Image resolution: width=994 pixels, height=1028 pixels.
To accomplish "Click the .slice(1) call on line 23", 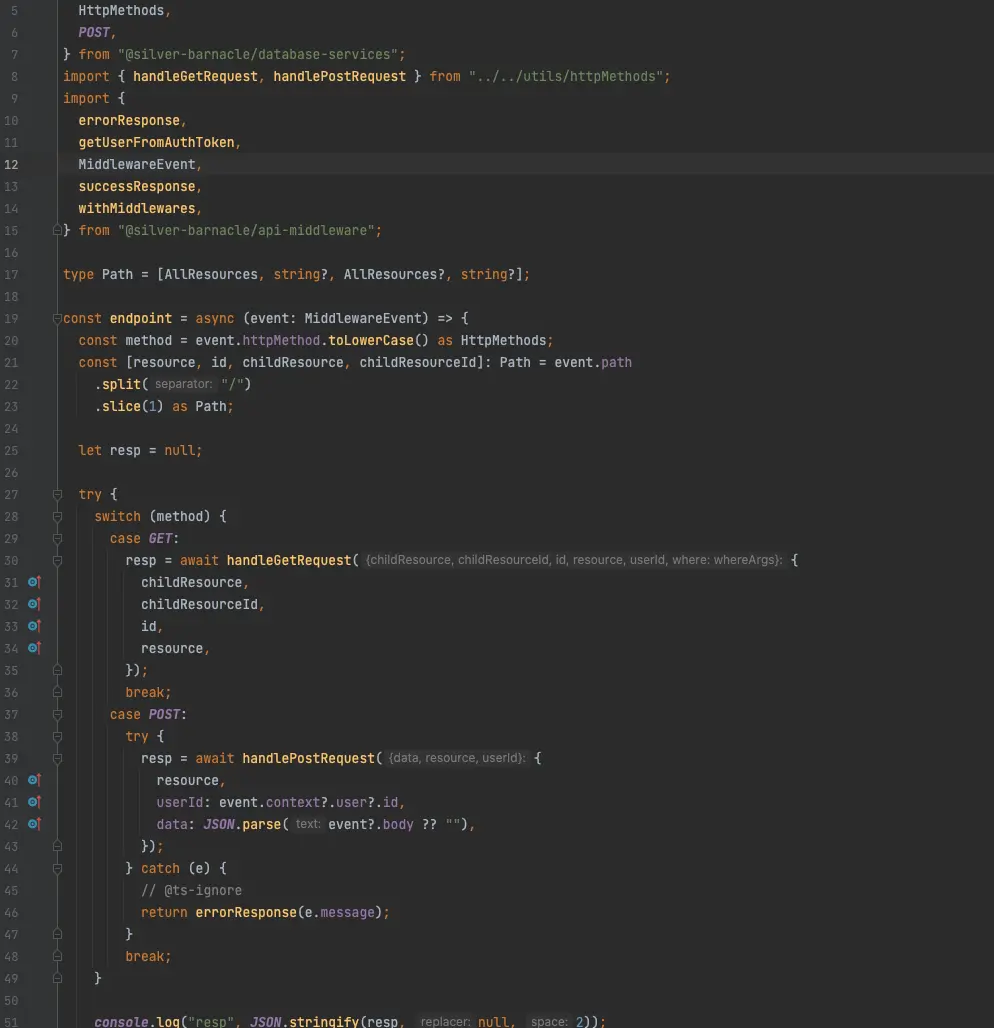I will [129, 406].
